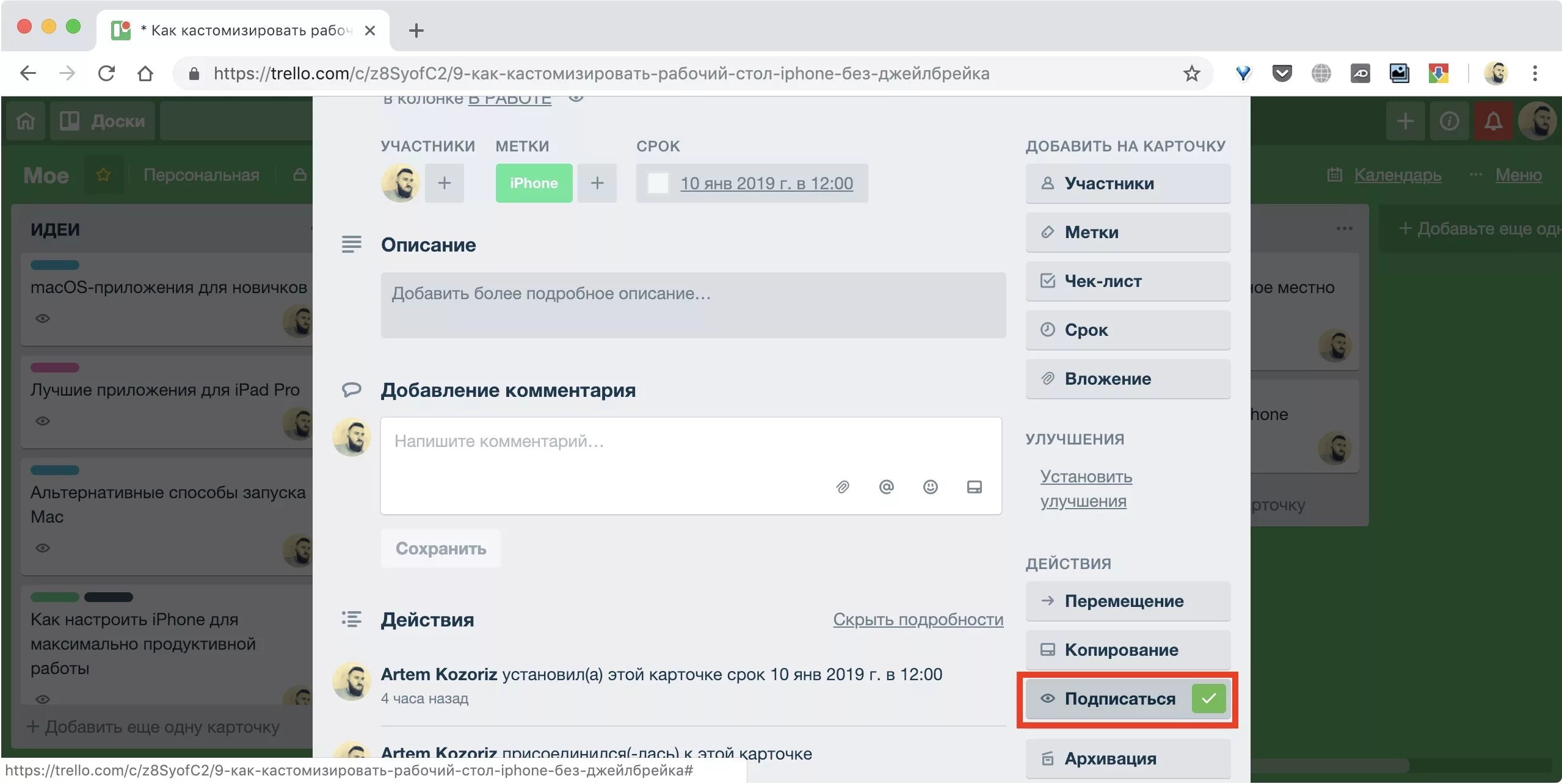Click eye icon on macOS-приложения для новичков card
1562x784 pixels.
[42, 318]
